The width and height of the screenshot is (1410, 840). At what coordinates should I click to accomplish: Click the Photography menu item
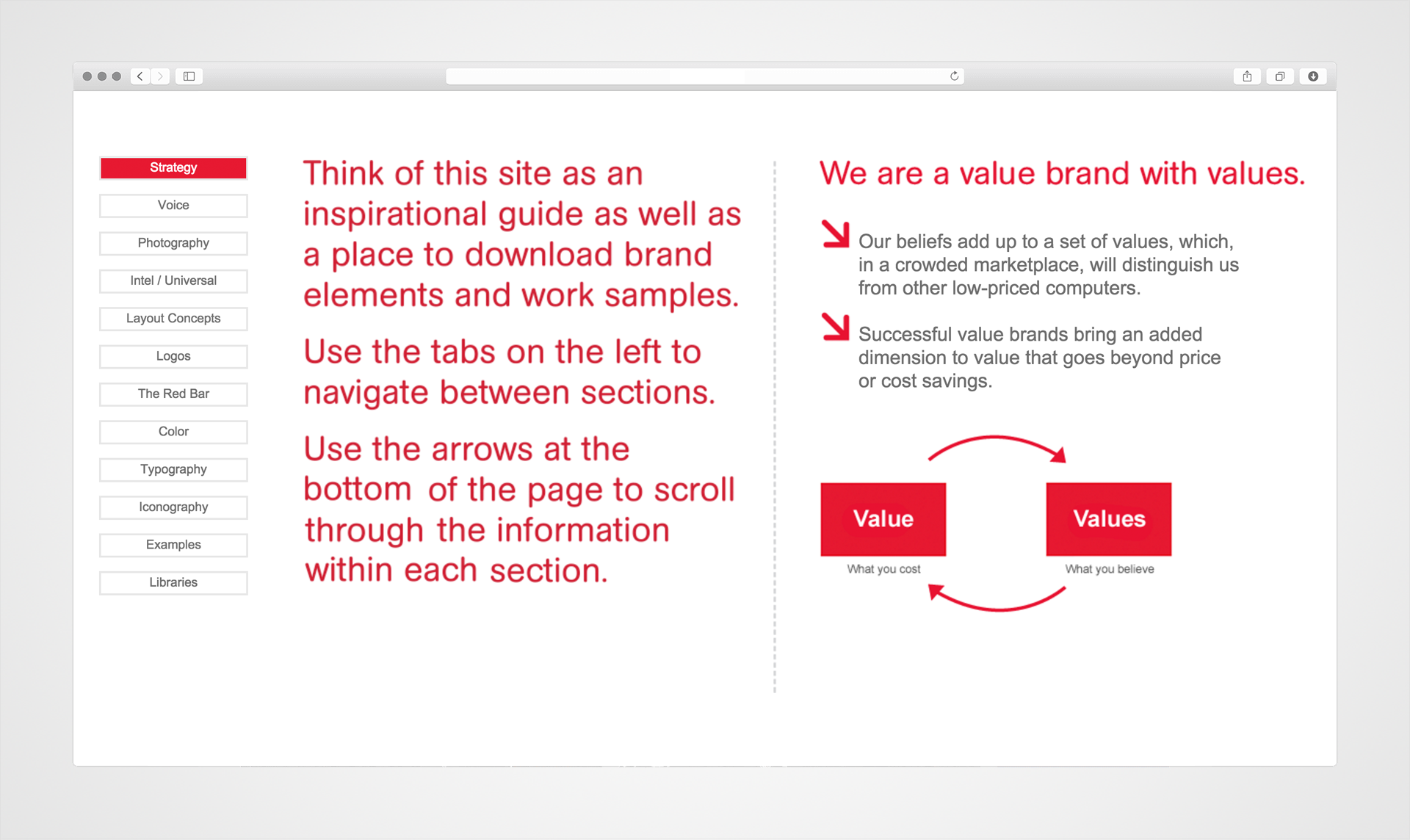175,243
